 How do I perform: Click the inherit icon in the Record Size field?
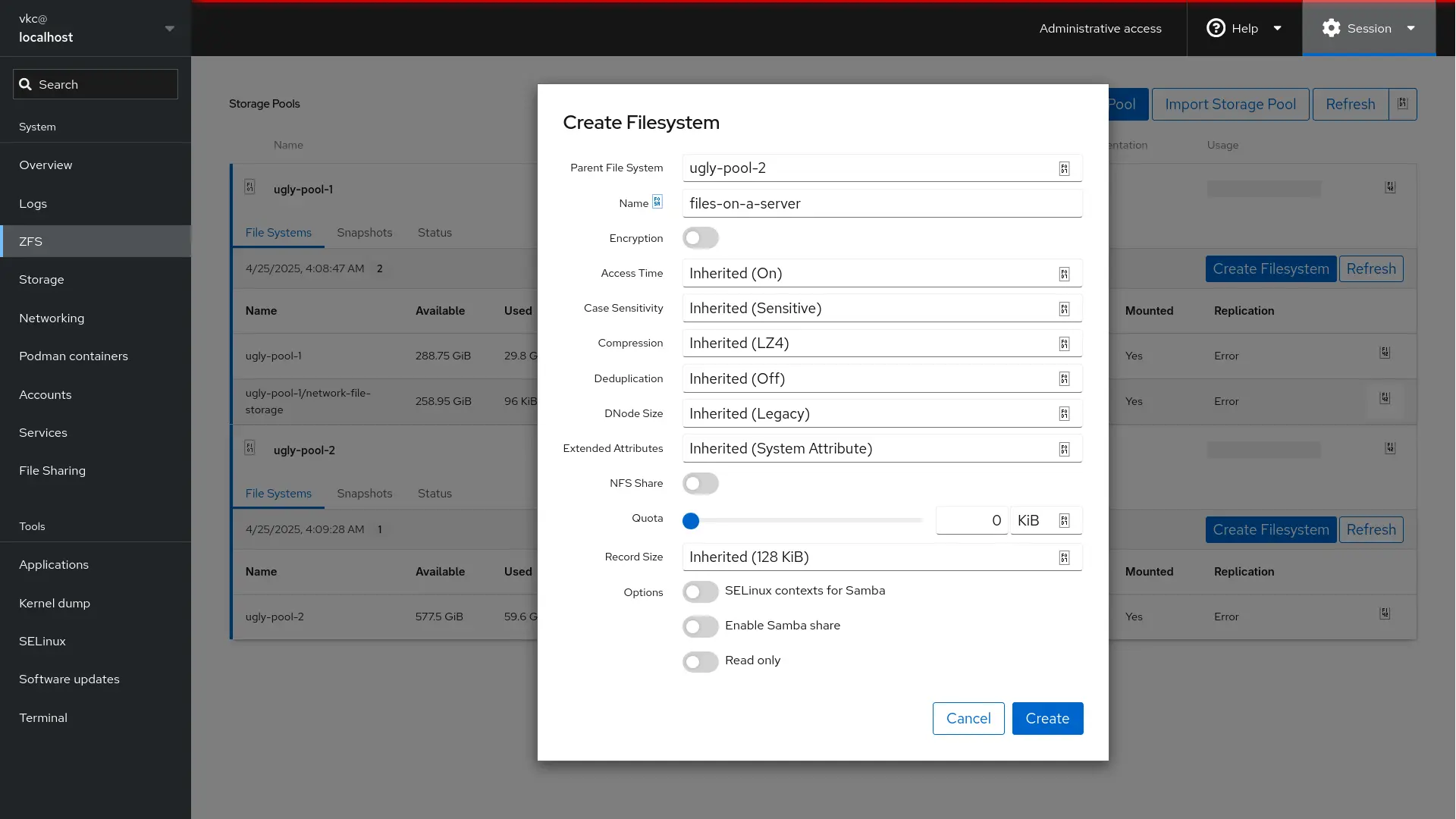1065,557
